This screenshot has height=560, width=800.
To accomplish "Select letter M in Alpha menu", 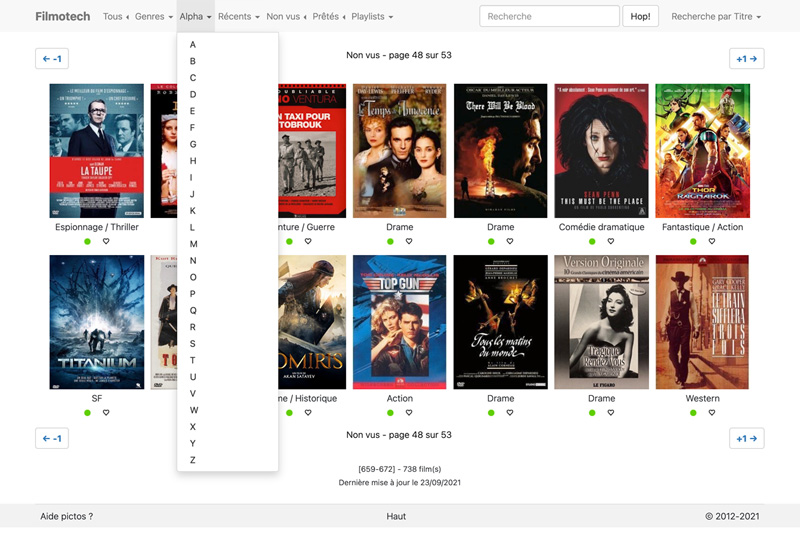I will click(228, 244).
